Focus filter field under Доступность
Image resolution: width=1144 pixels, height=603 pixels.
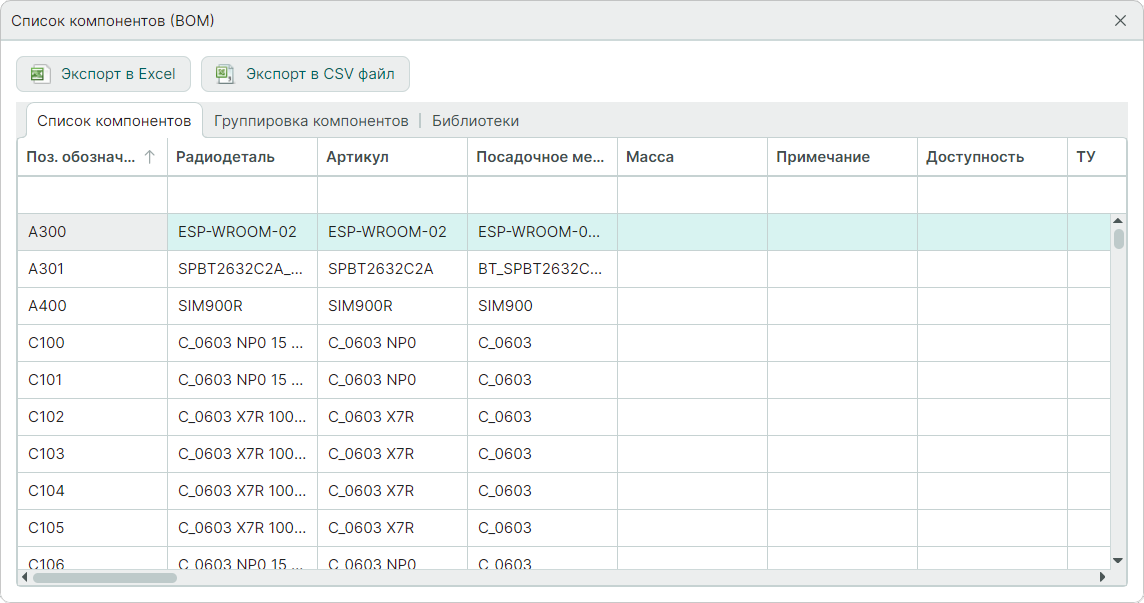(992, 194)
